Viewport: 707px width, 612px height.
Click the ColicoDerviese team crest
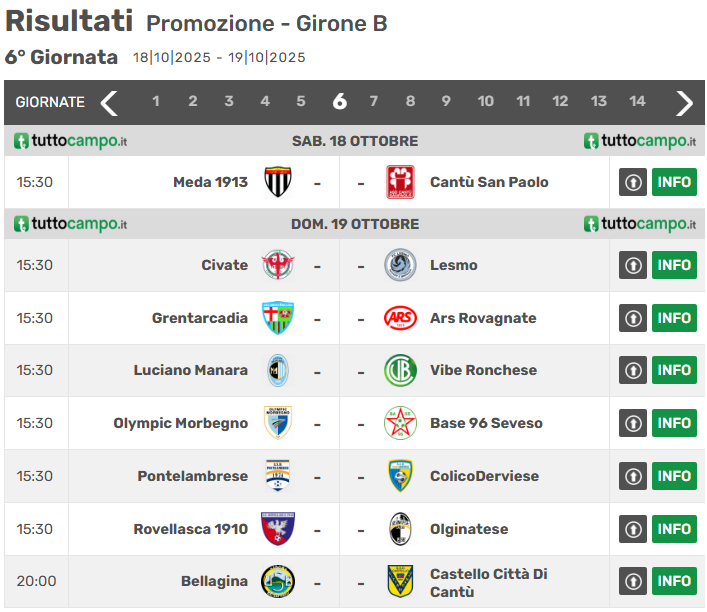[x=400, y=476]
